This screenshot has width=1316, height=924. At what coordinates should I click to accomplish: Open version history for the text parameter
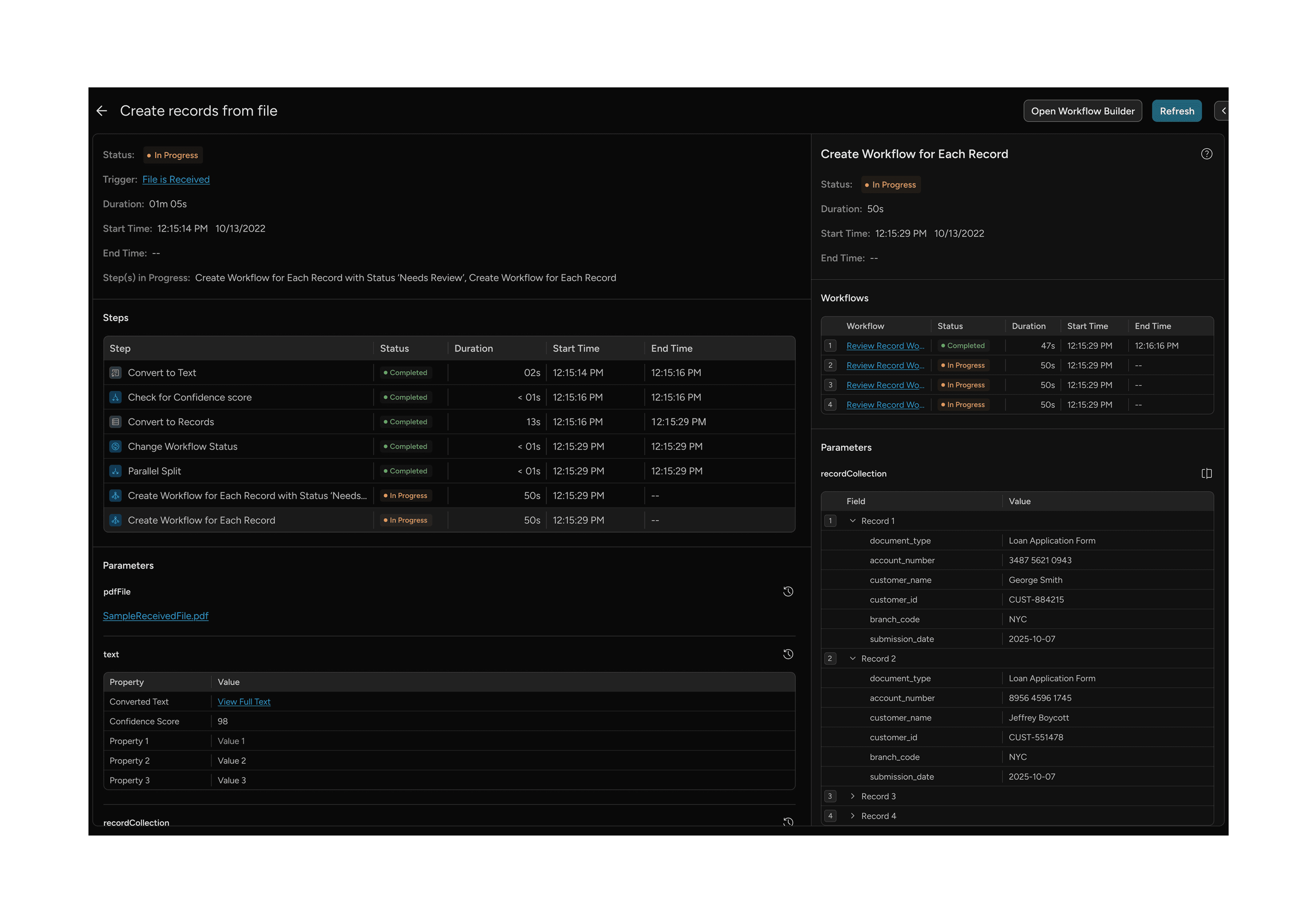(x=788, y=653)
